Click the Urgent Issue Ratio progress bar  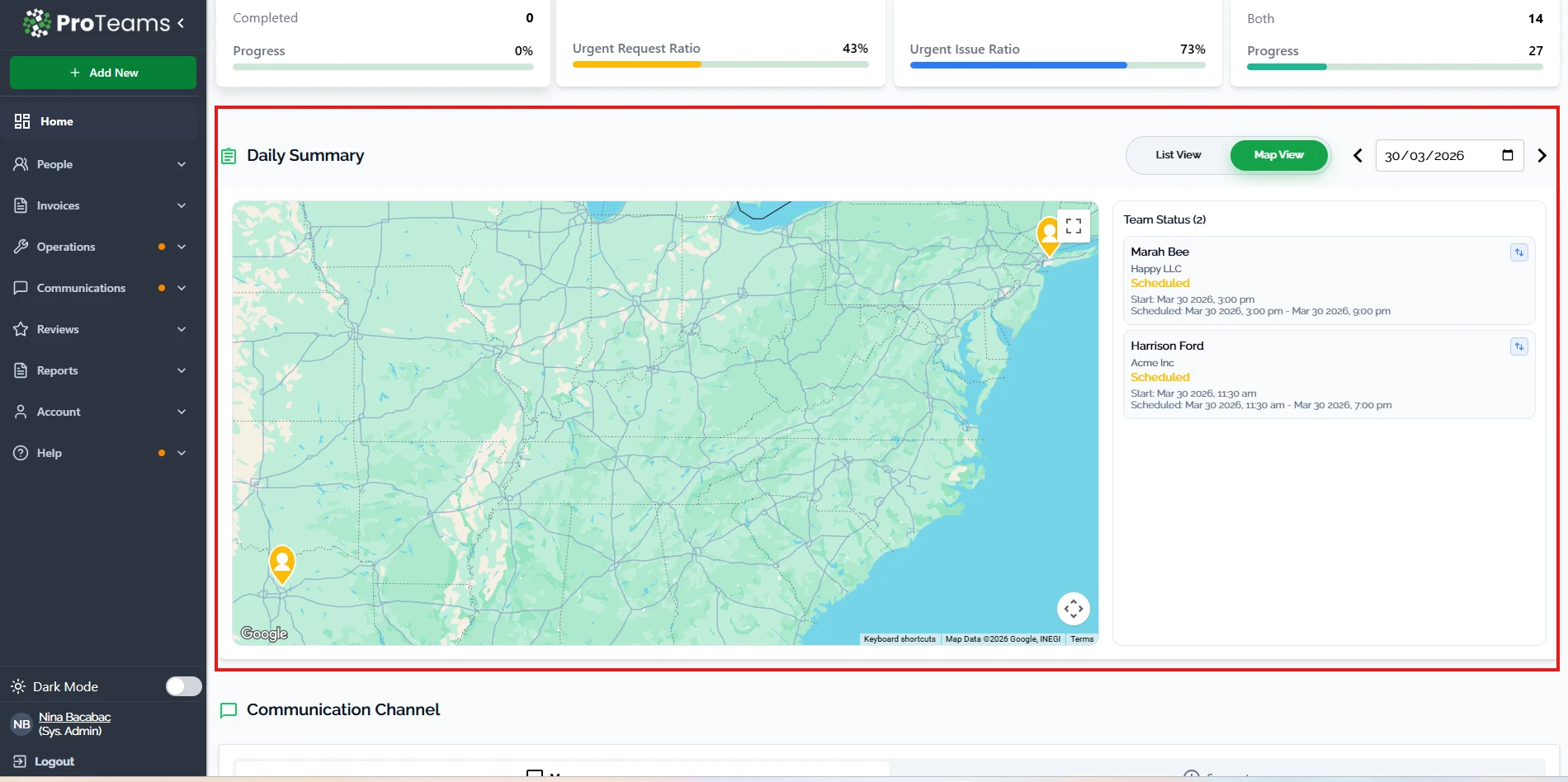pos(1056,65)
